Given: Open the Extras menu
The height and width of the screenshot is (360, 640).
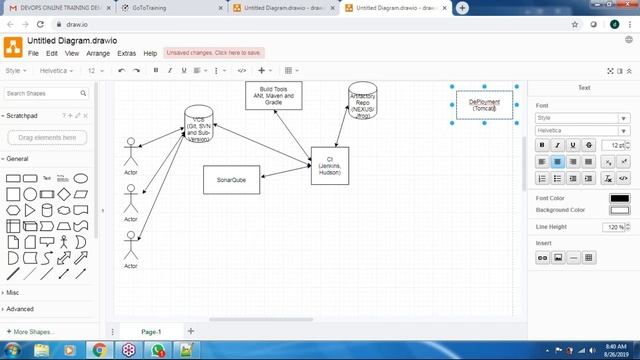Looking at the screenshot, I should coord(127,53).
